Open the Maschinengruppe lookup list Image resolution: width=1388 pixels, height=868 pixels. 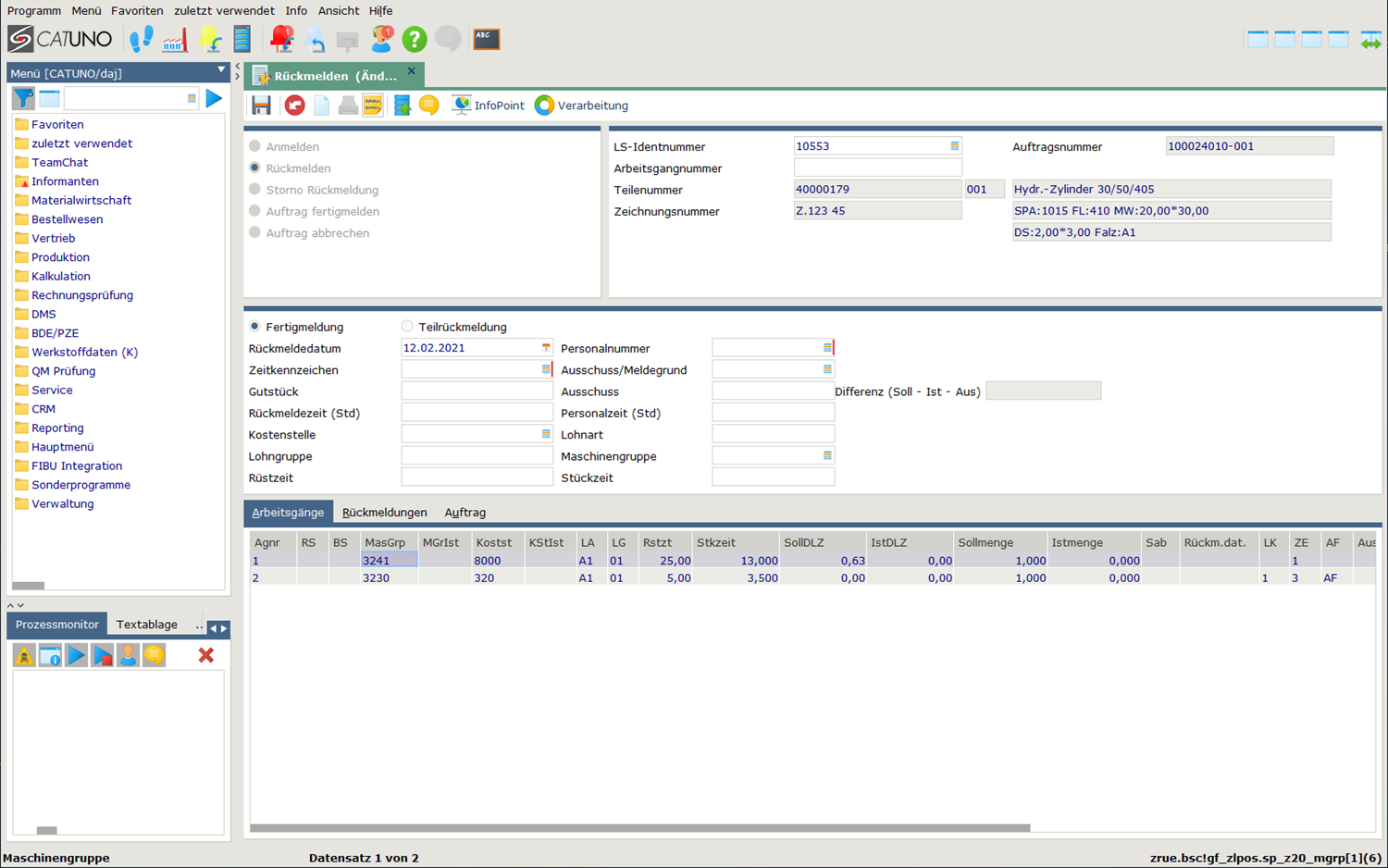click(x=826, y=456)
